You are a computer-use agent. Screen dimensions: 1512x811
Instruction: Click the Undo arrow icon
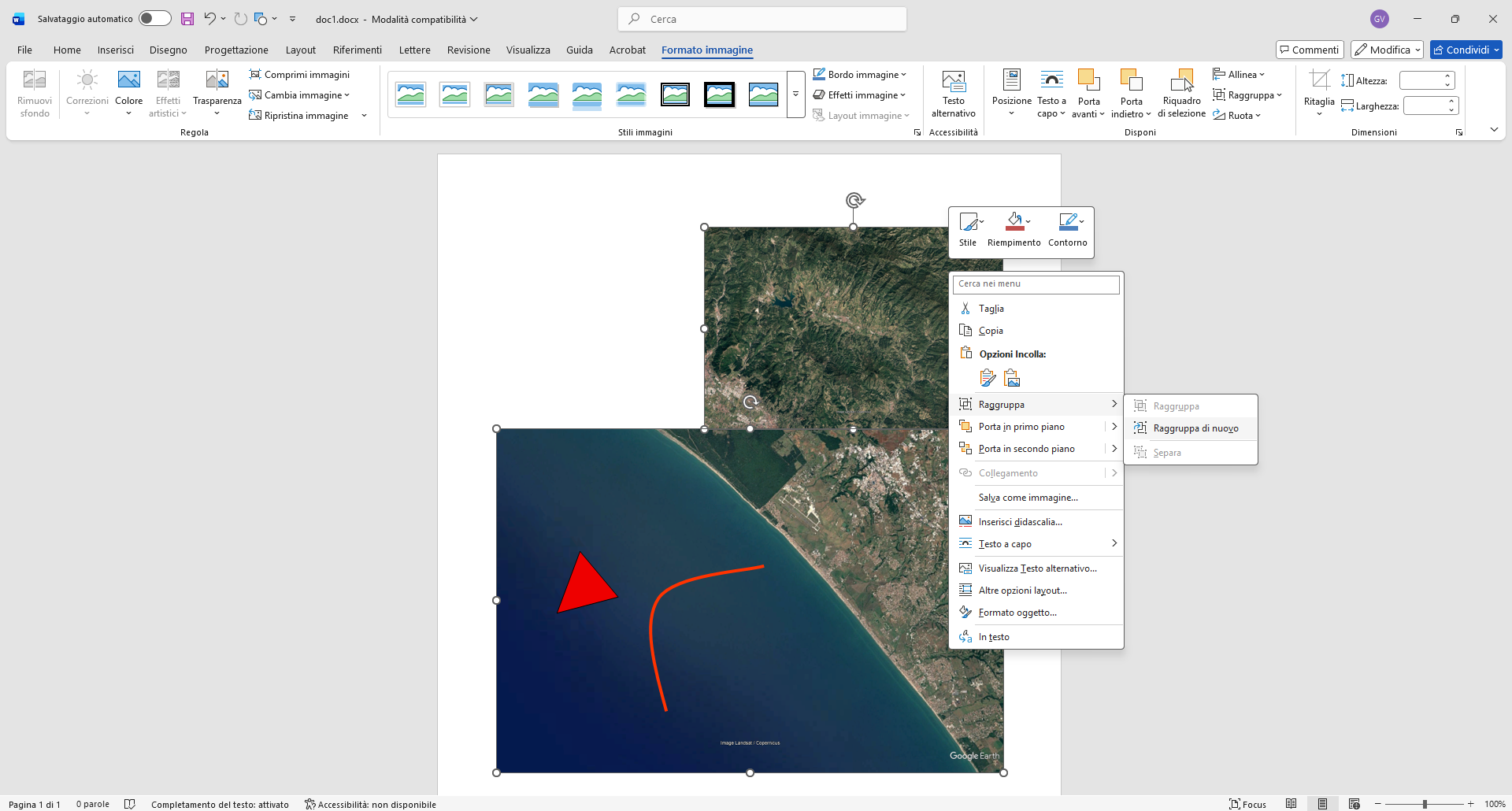pos(209,19)
